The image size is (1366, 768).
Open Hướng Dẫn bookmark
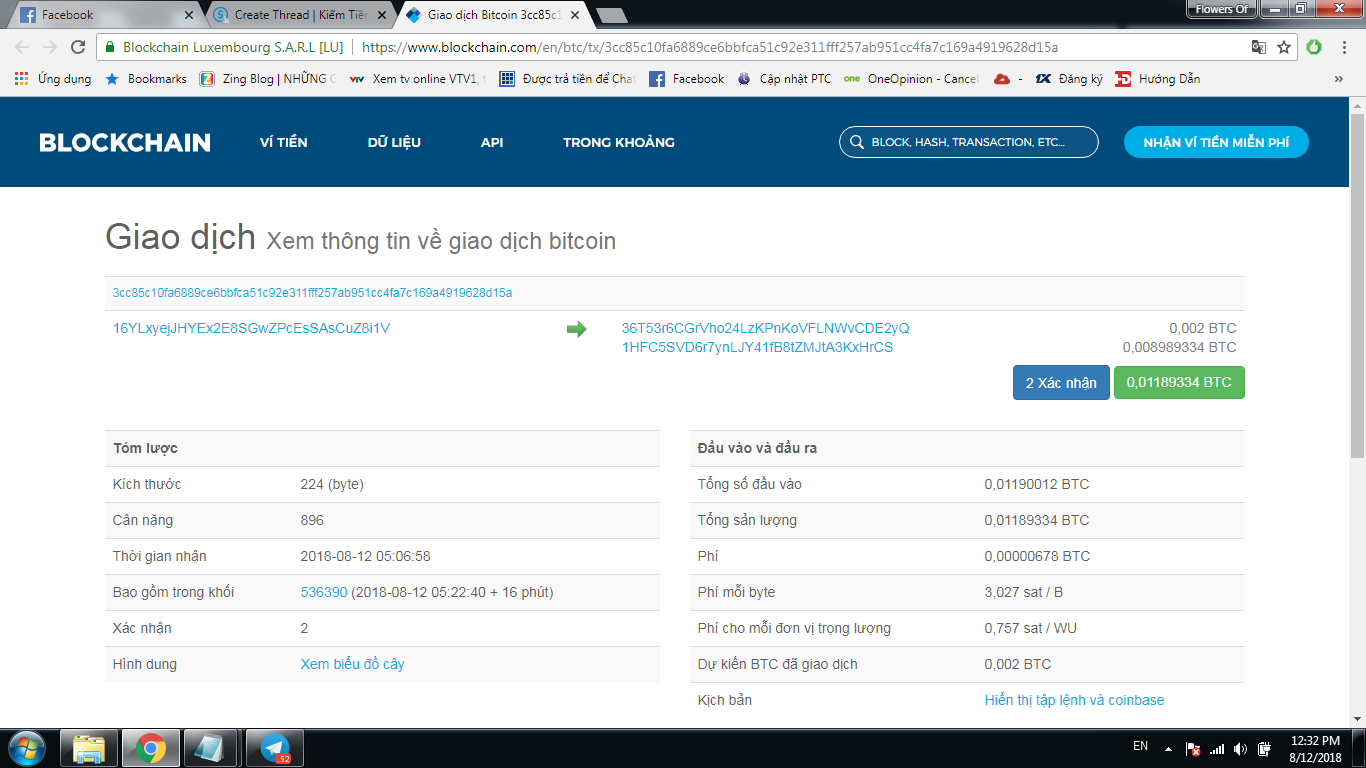coord(1158,79)
